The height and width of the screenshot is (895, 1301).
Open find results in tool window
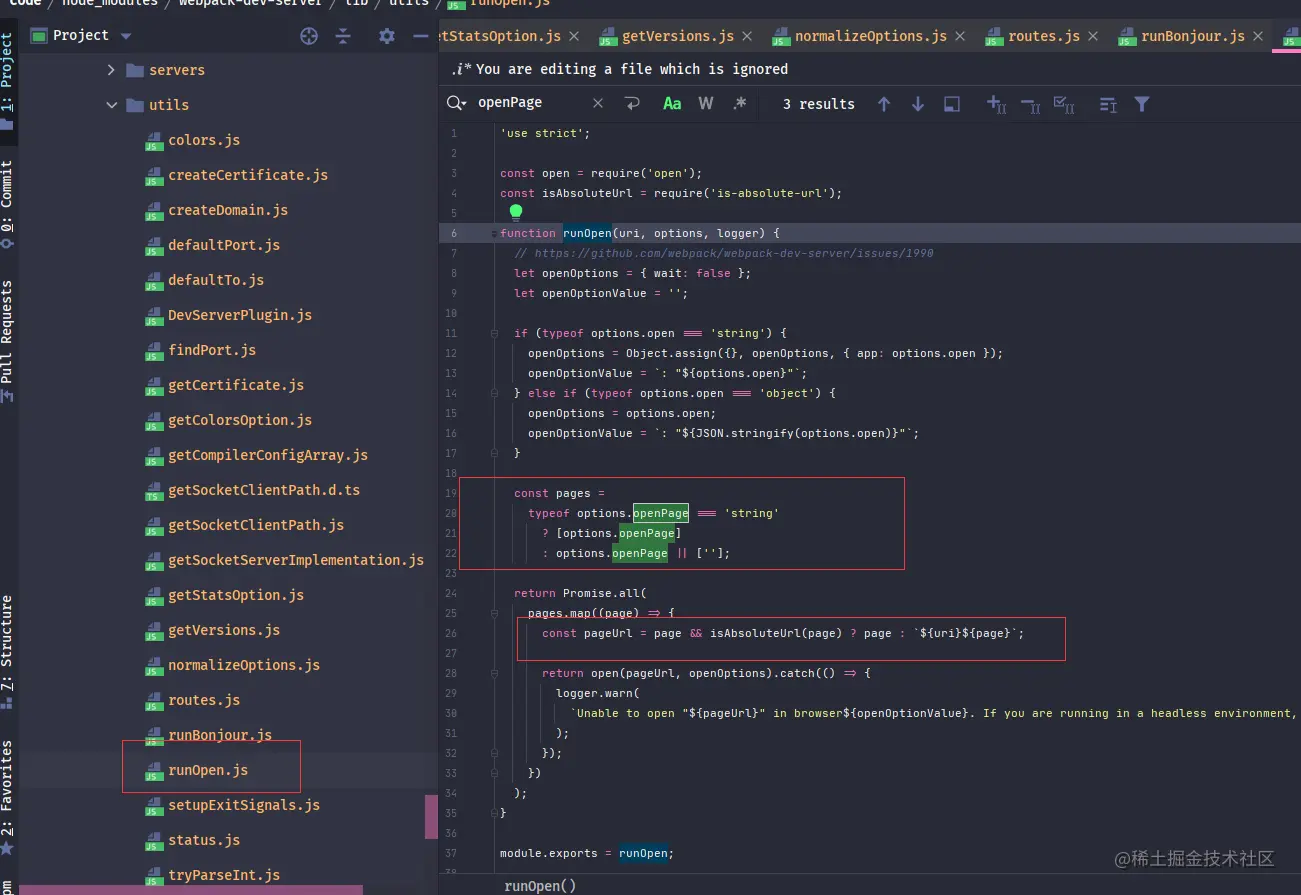1108,104
